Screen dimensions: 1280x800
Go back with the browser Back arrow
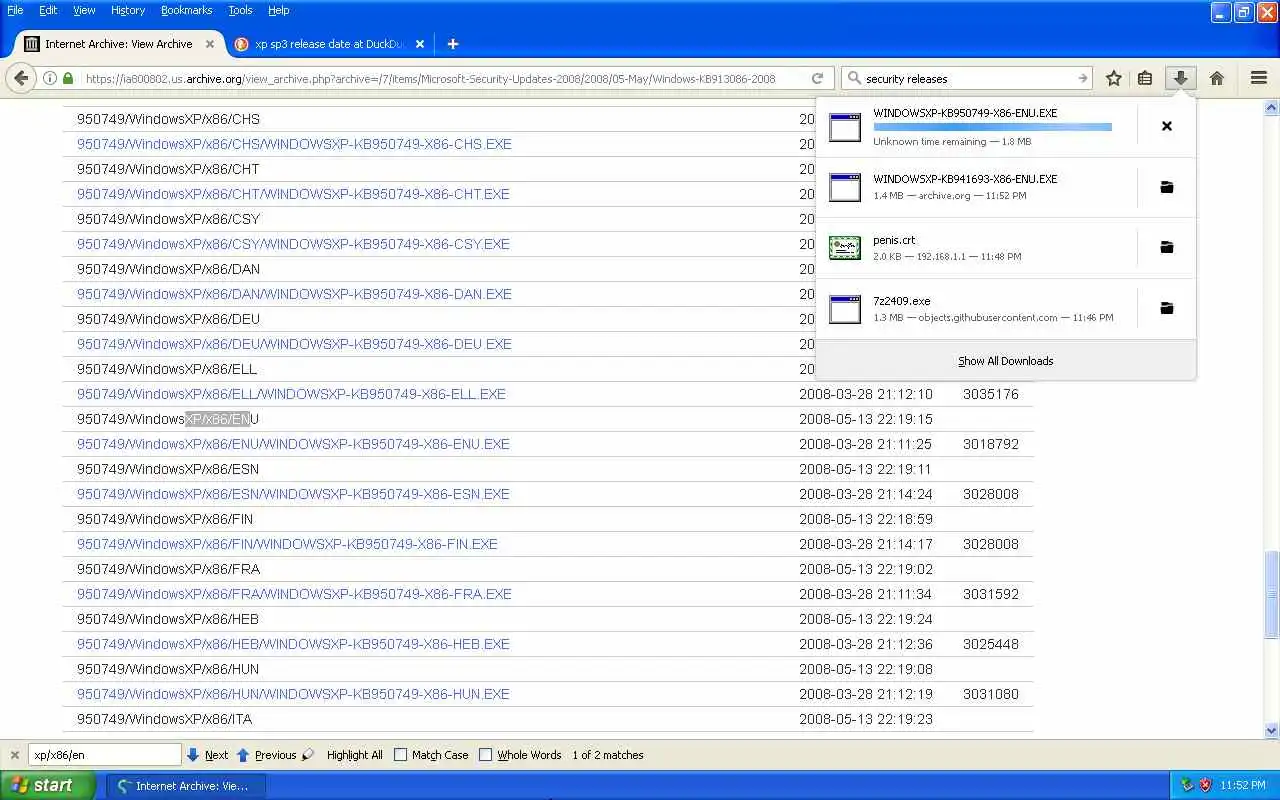[x=22, y=78]
